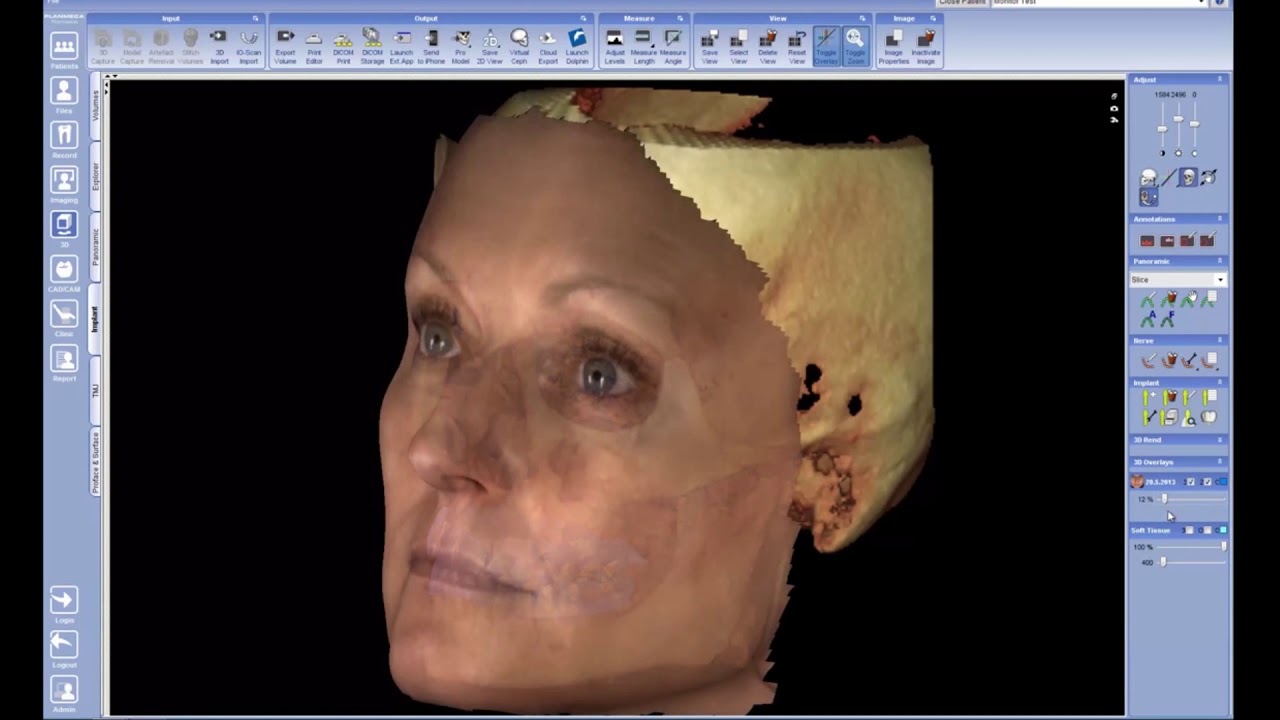This screenshot has width=1280, height=720.
Task: Click the magnifier icon in the Implant panel
Action: (x=1188, y=418)
